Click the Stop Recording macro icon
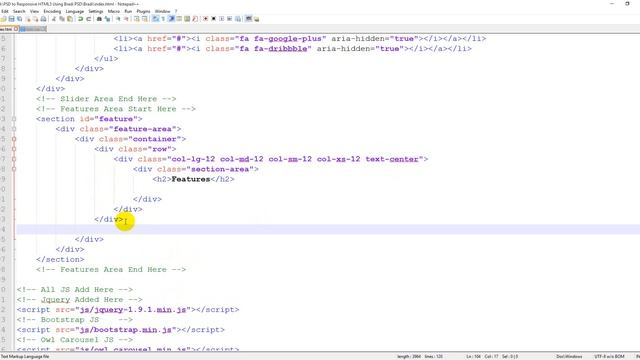 [213, 19]
